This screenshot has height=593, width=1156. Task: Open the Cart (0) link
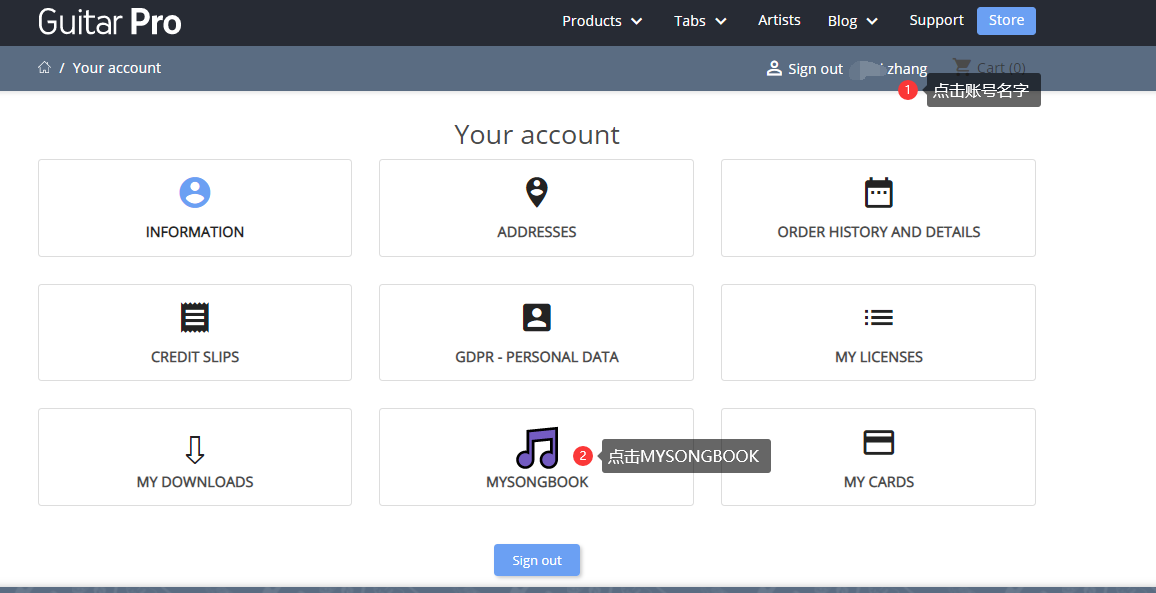[x=989, y=68]
